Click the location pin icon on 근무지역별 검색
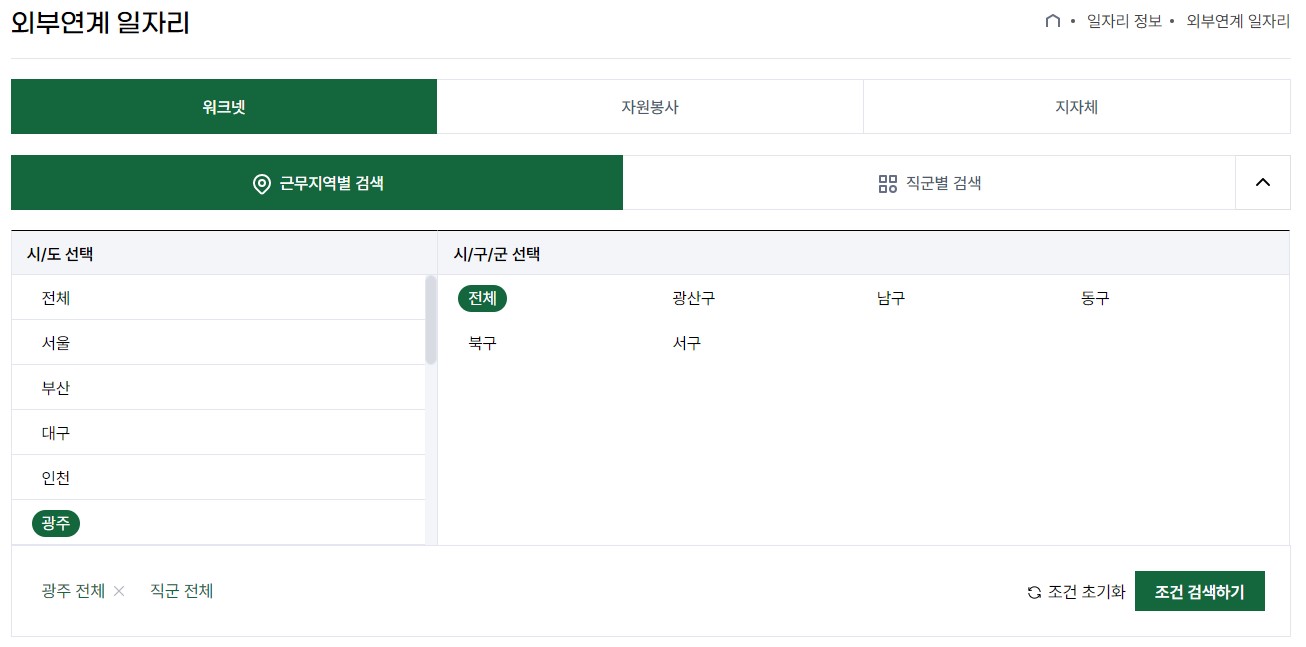Screen dimensions: 1306x647 coord(260,182)
